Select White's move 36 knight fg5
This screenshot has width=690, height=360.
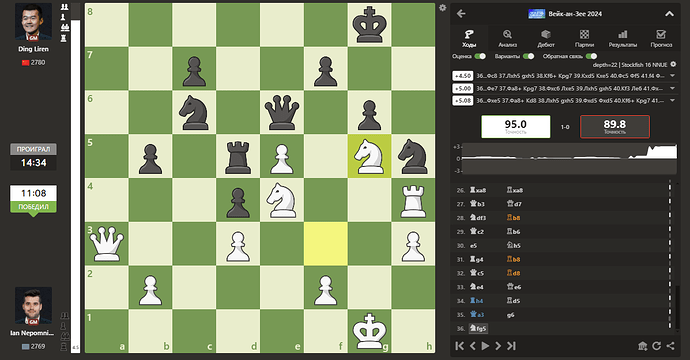478,328
